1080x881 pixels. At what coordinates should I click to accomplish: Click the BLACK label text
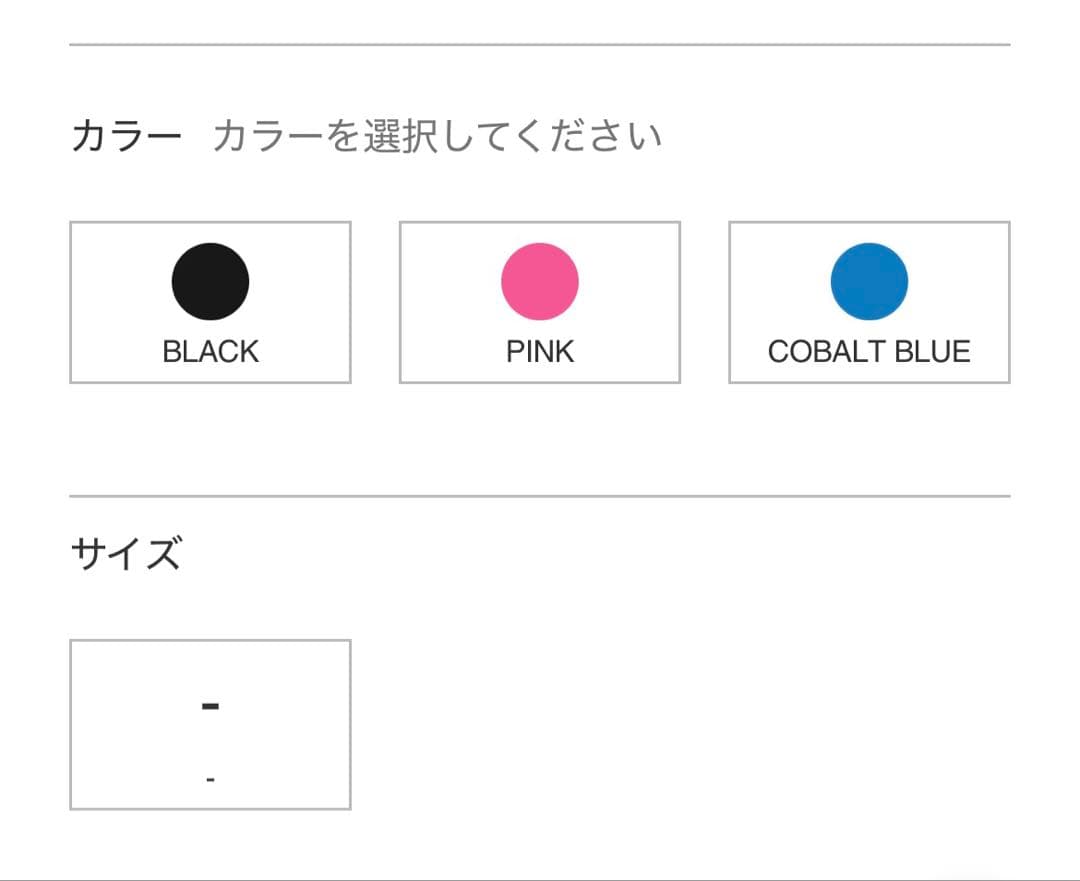pyautogui.click(x=209, y=350)
